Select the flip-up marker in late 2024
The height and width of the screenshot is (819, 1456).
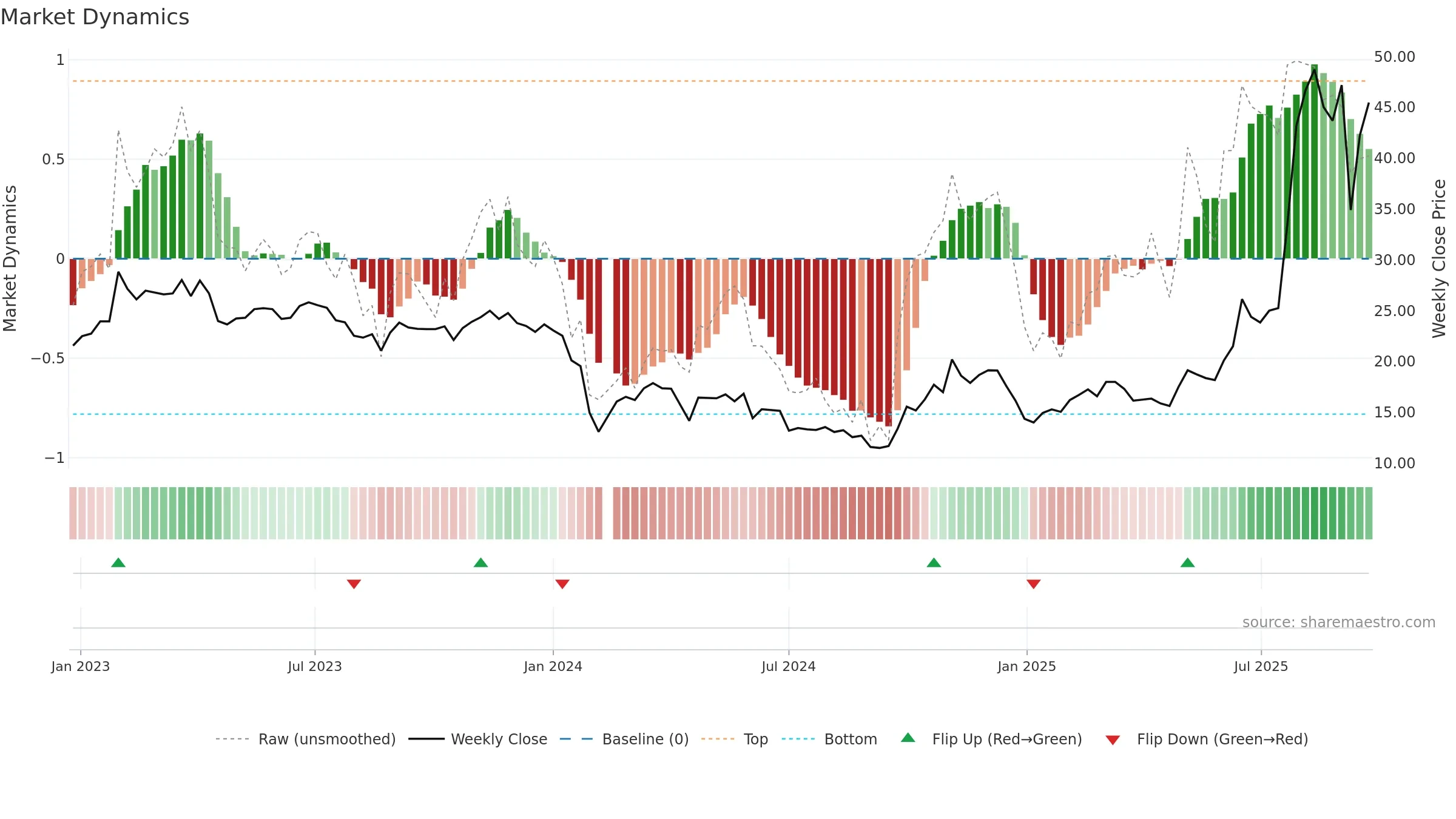pyautogui.click(x=934, y=562)
